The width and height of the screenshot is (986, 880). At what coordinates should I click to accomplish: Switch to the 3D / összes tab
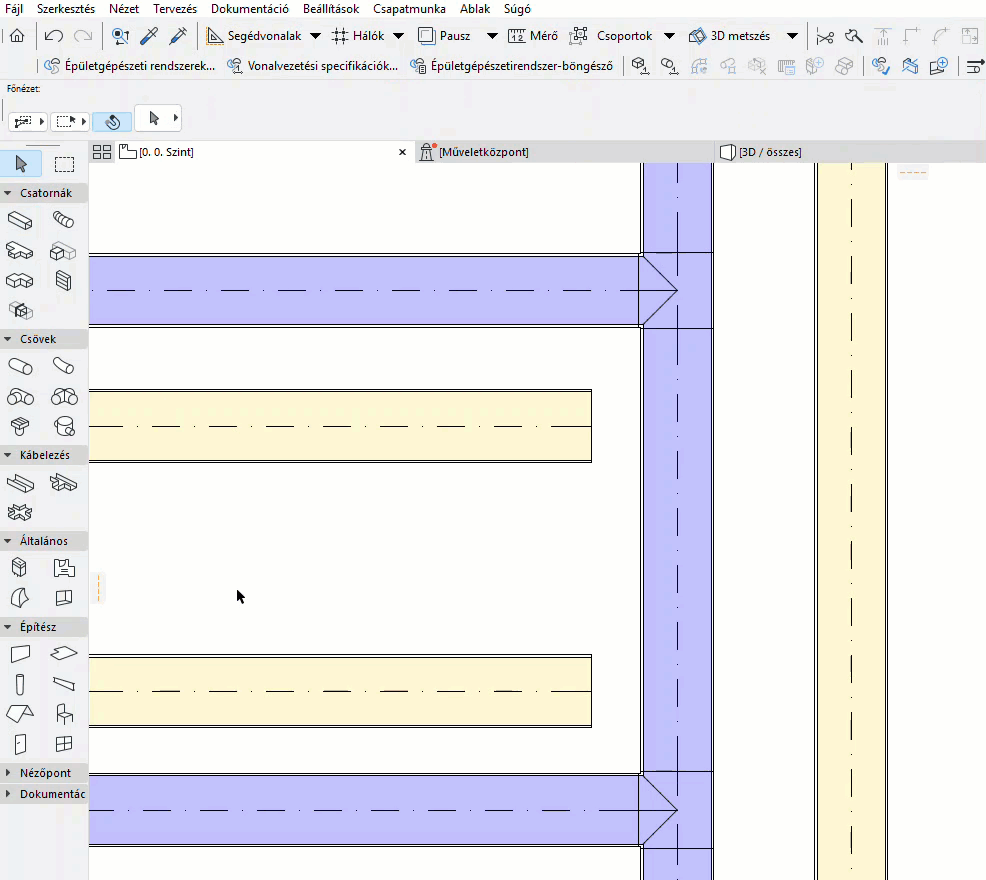pyautogui.click(x=769, y=152)
